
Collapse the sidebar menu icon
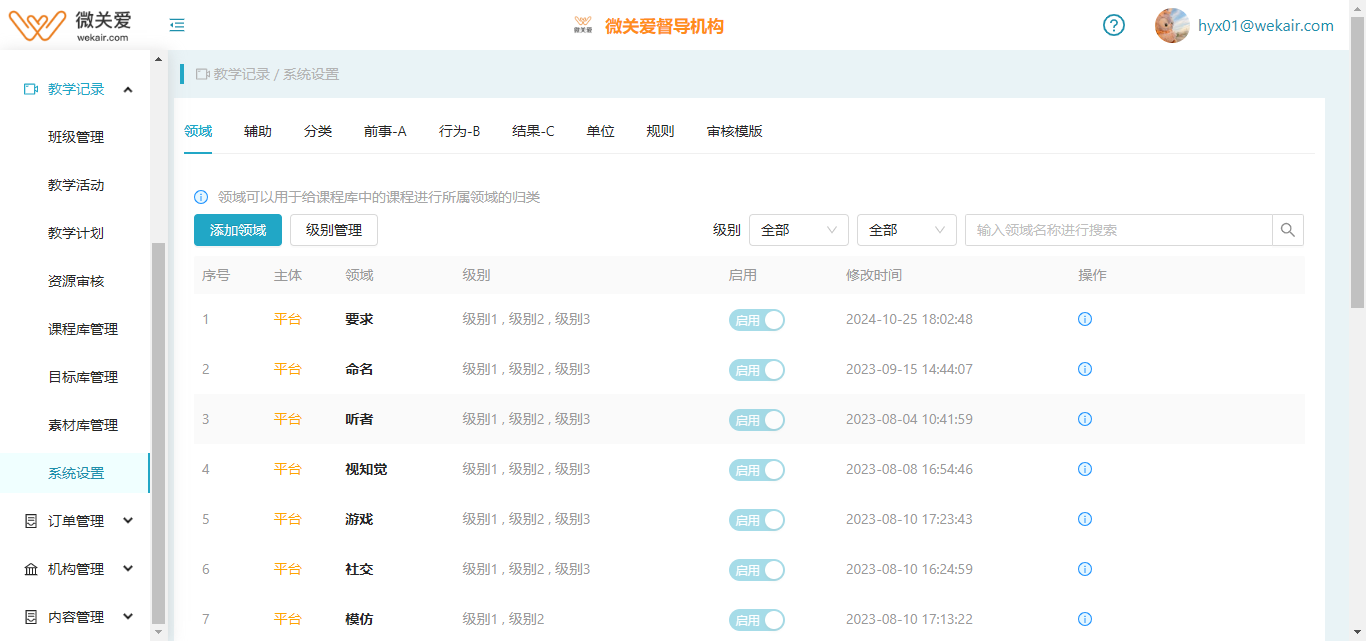click(x=177, y=25)
